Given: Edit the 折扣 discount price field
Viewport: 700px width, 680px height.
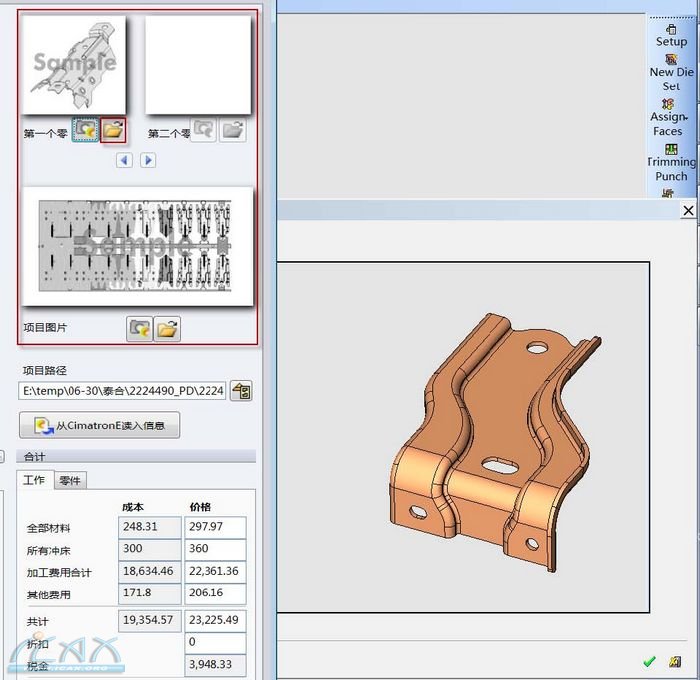Looking at the screenshot, I should pyautogui.click(x=215, y=642).
